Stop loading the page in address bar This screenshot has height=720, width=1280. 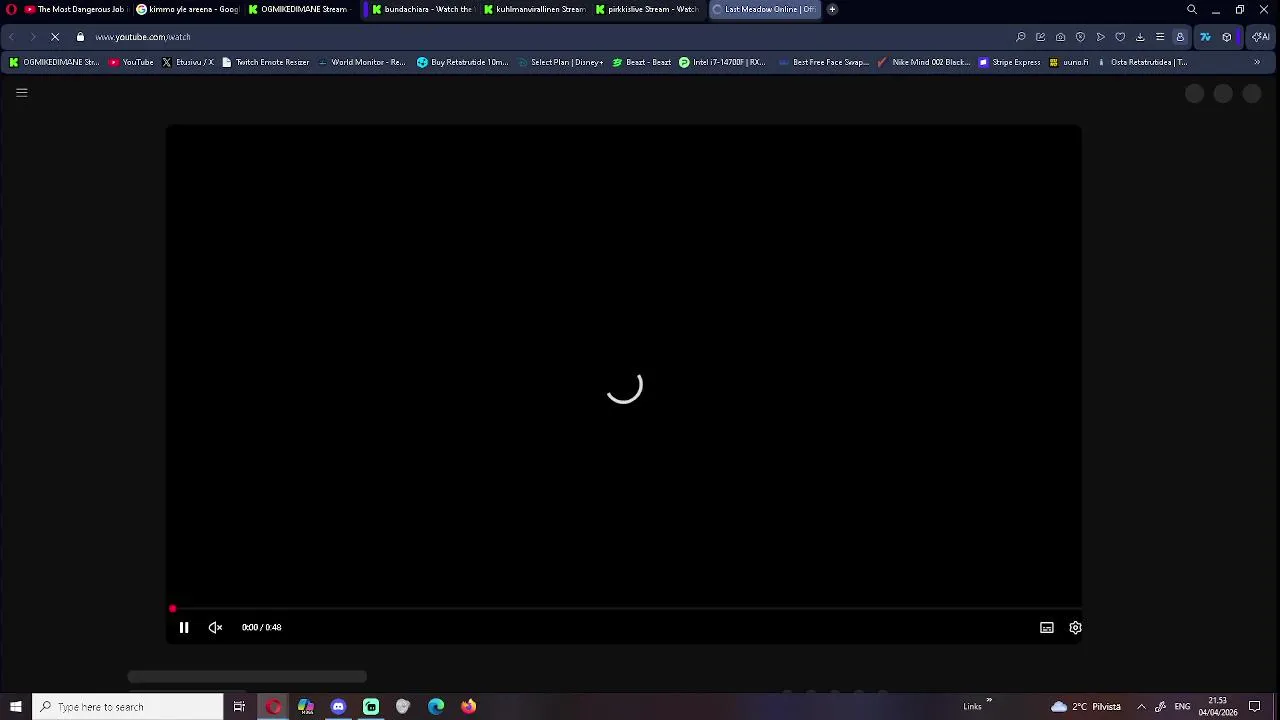[x=55, y=37]
